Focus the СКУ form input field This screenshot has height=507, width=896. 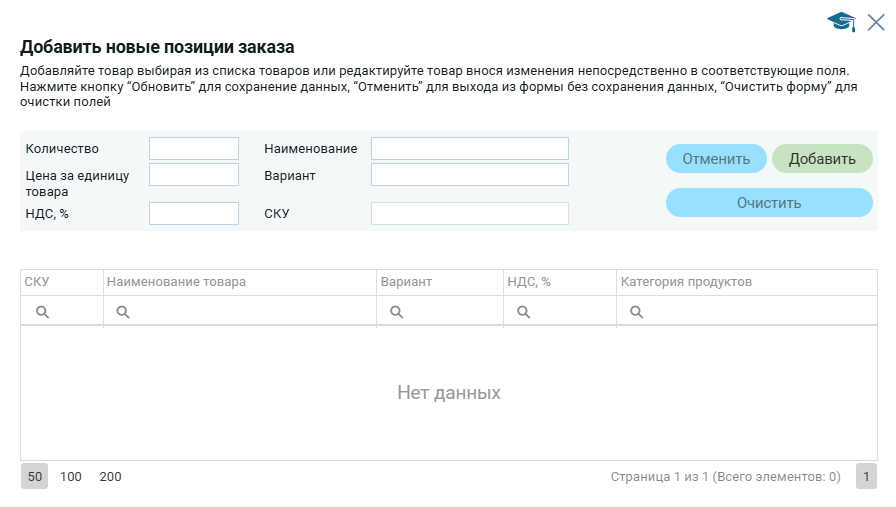click(x=469, y=213)
